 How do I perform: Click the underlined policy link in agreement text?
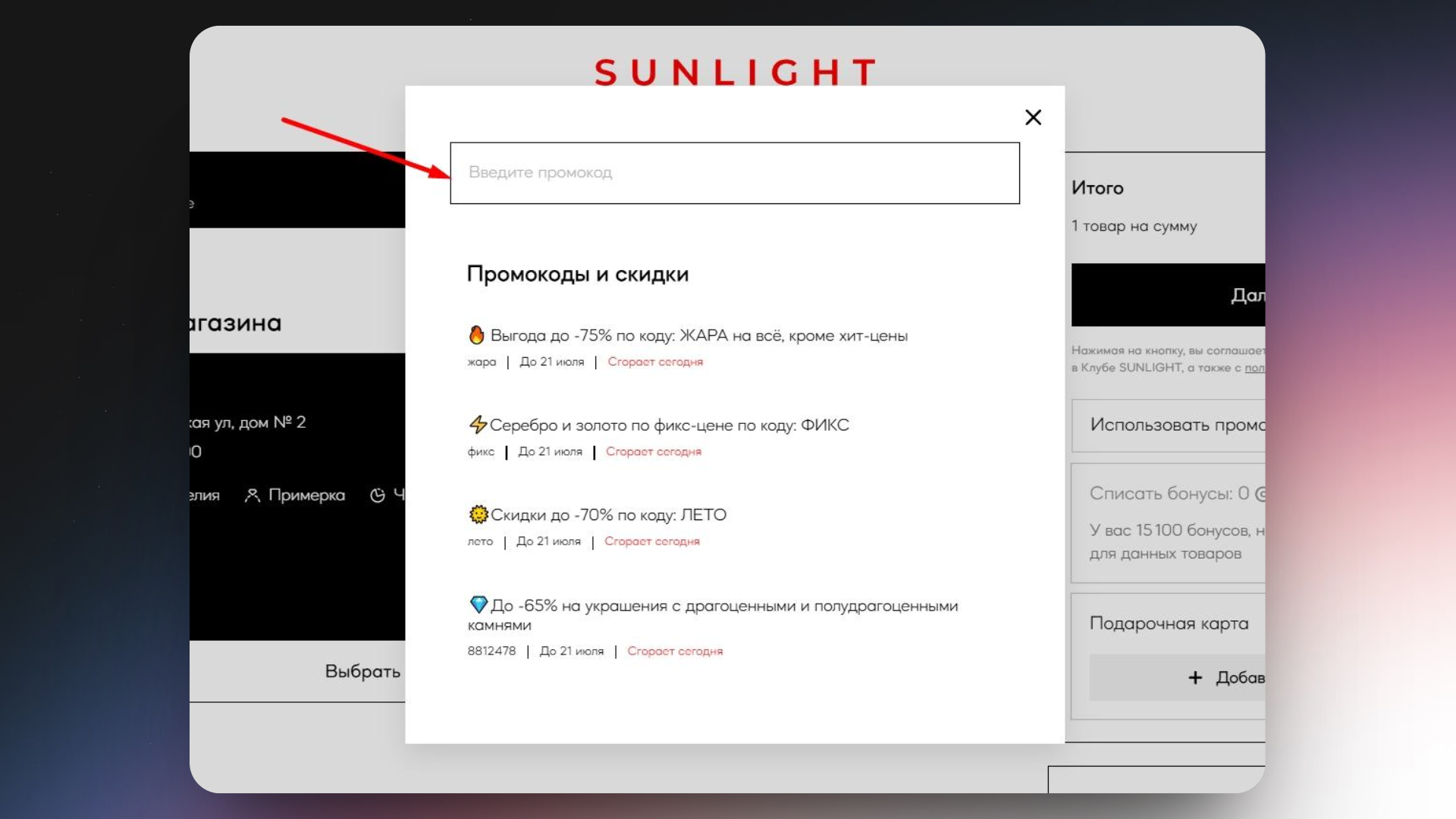(1254, 368)
